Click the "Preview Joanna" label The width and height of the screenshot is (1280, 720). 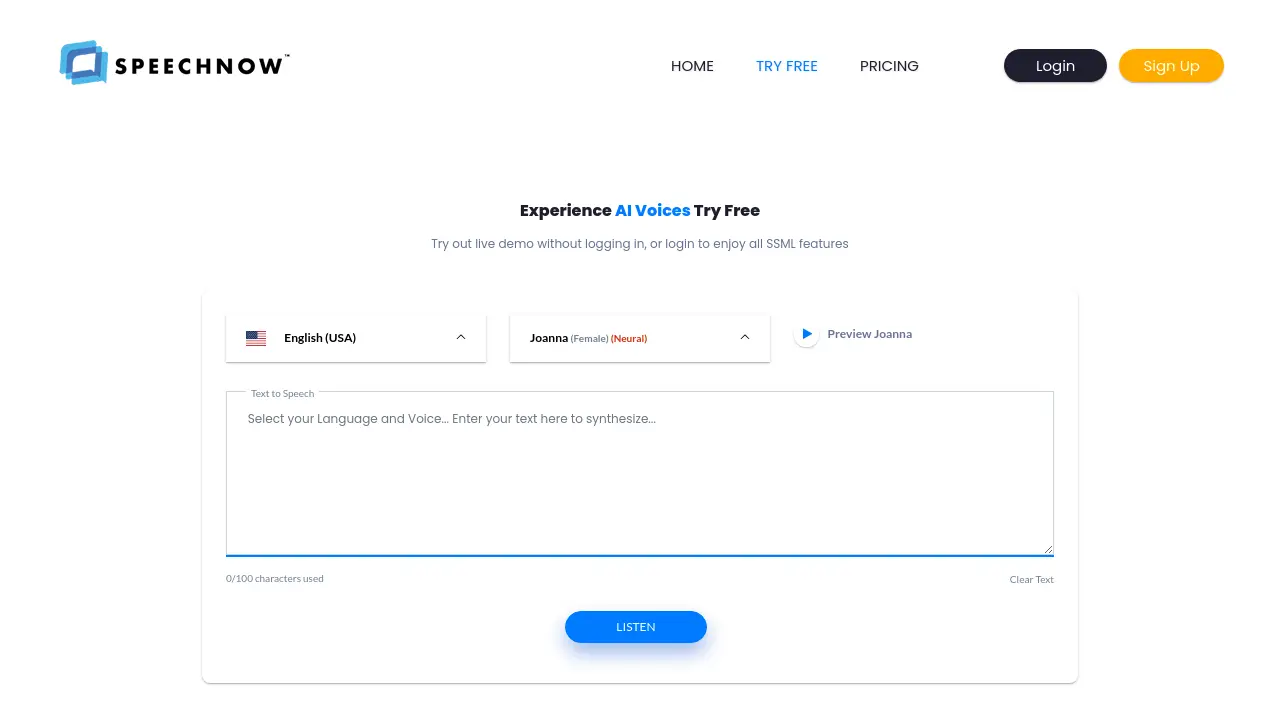(870, 334)
